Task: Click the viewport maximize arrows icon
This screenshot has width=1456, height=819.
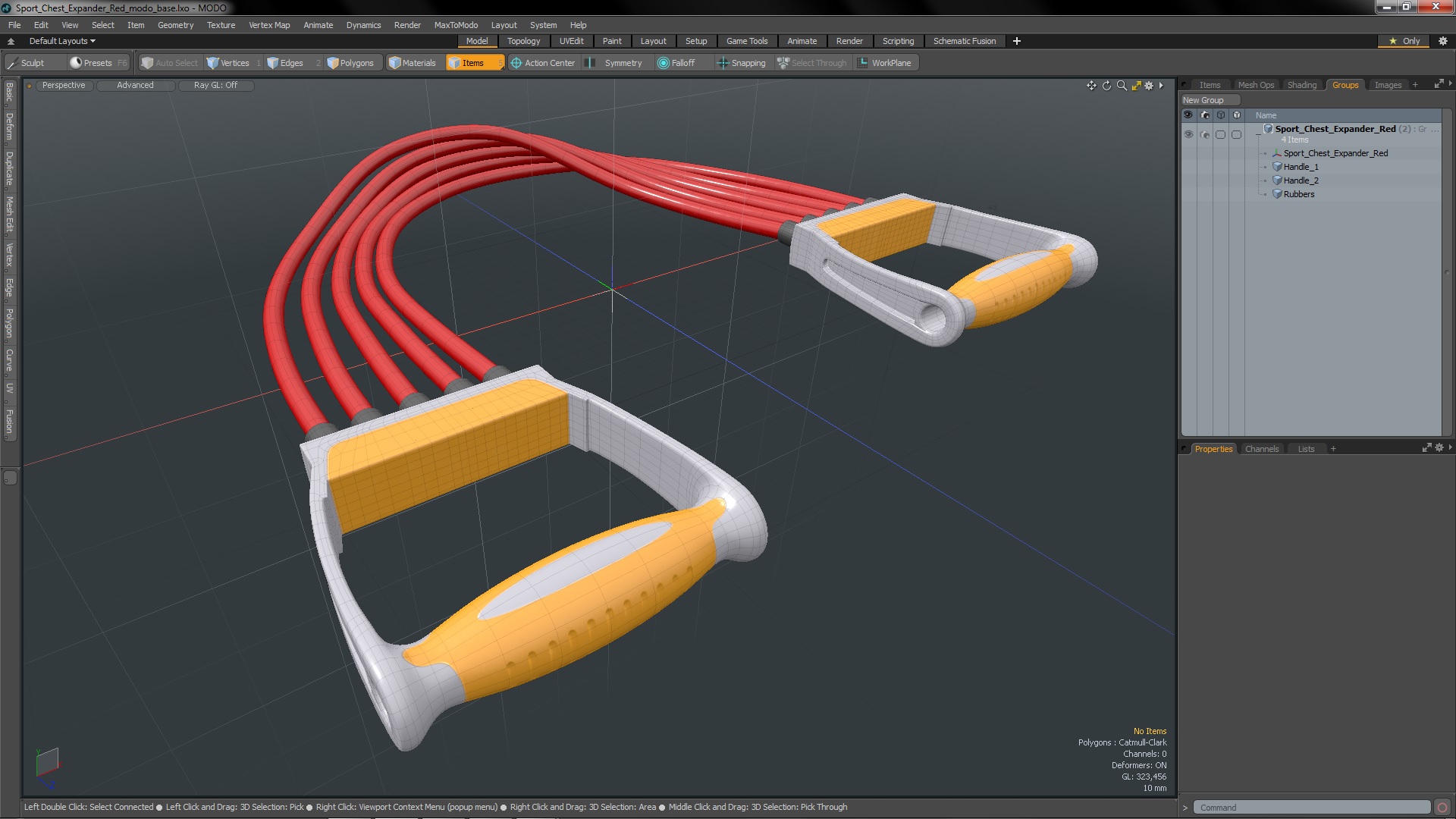Action: (1136, 86)
